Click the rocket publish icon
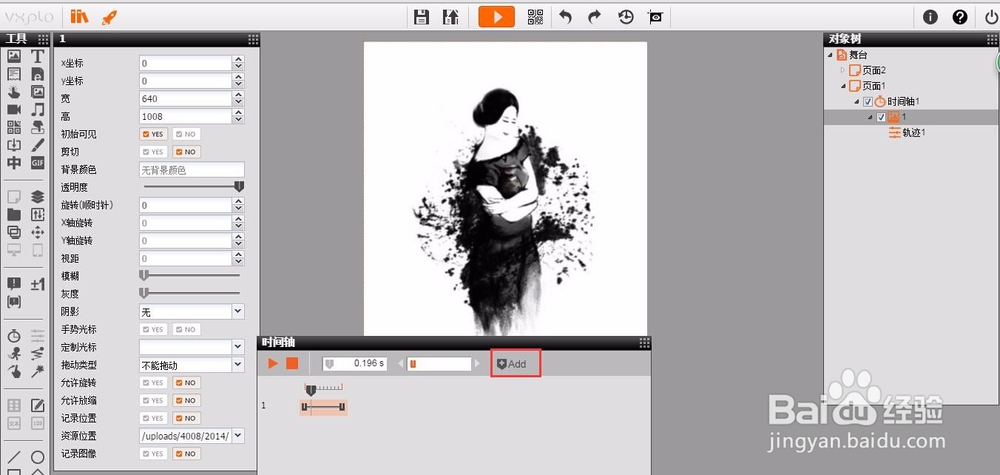The height and width of the screenshot is (475, 1000). pos(109,17)
